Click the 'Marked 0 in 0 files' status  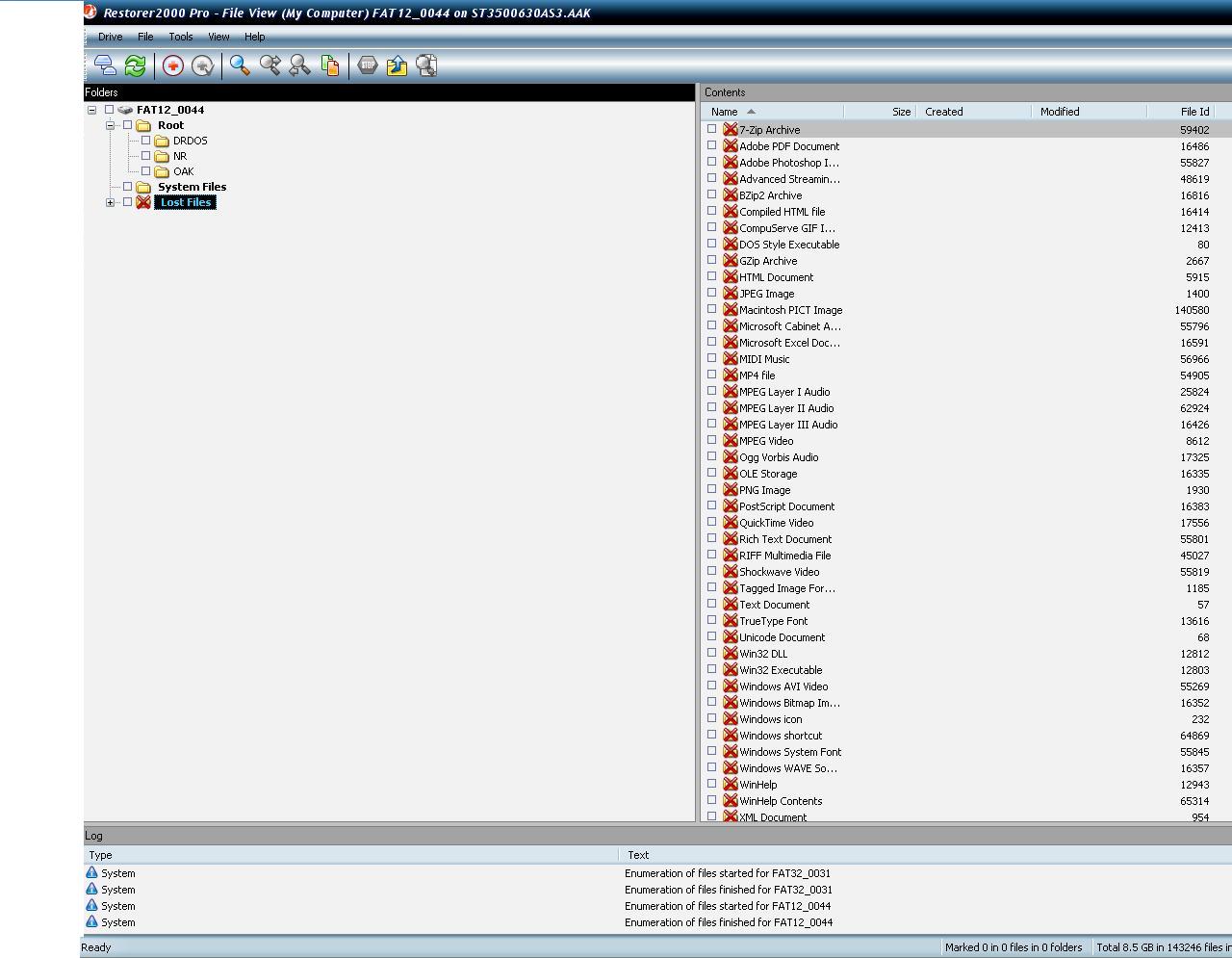coord(1014,947)
